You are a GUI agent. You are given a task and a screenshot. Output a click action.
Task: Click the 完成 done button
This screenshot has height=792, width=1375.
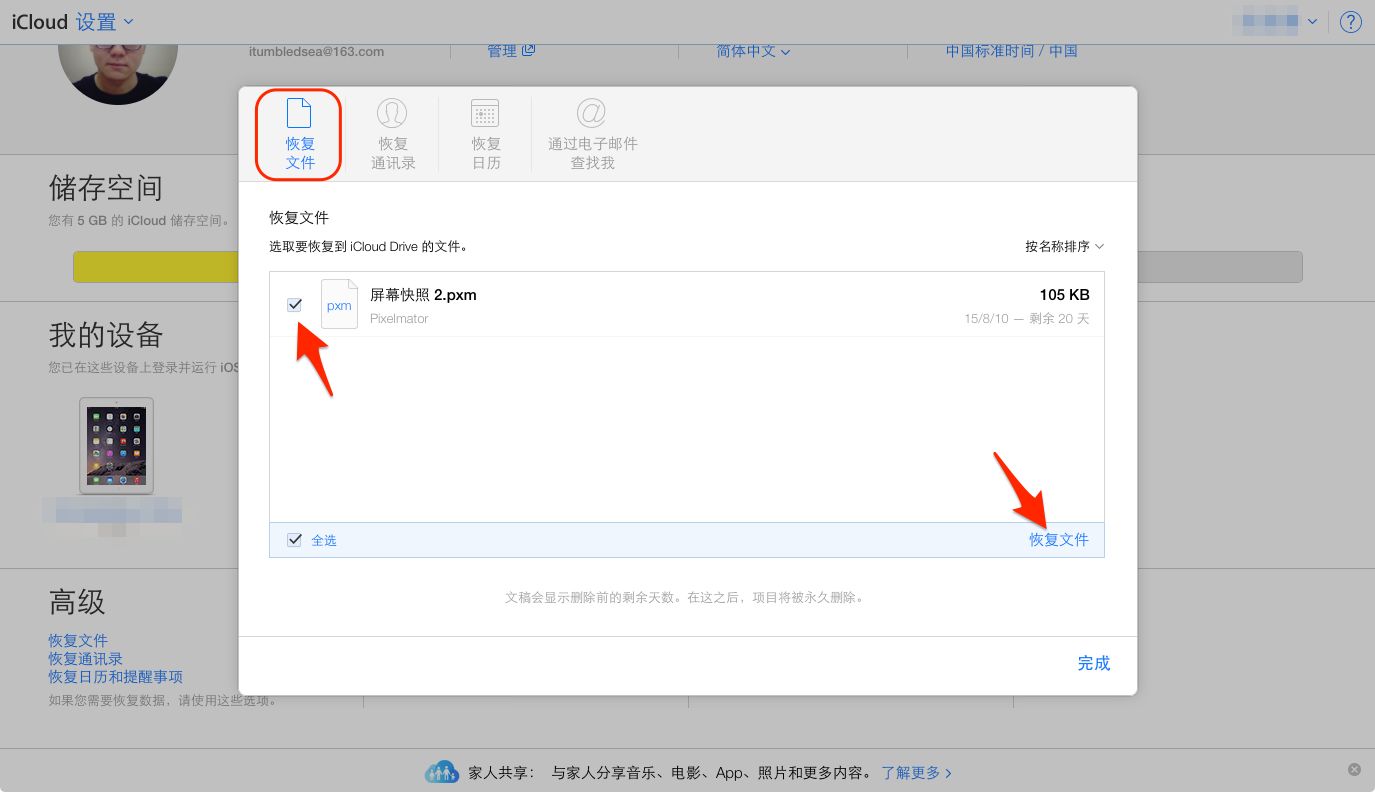[1093, 663]
